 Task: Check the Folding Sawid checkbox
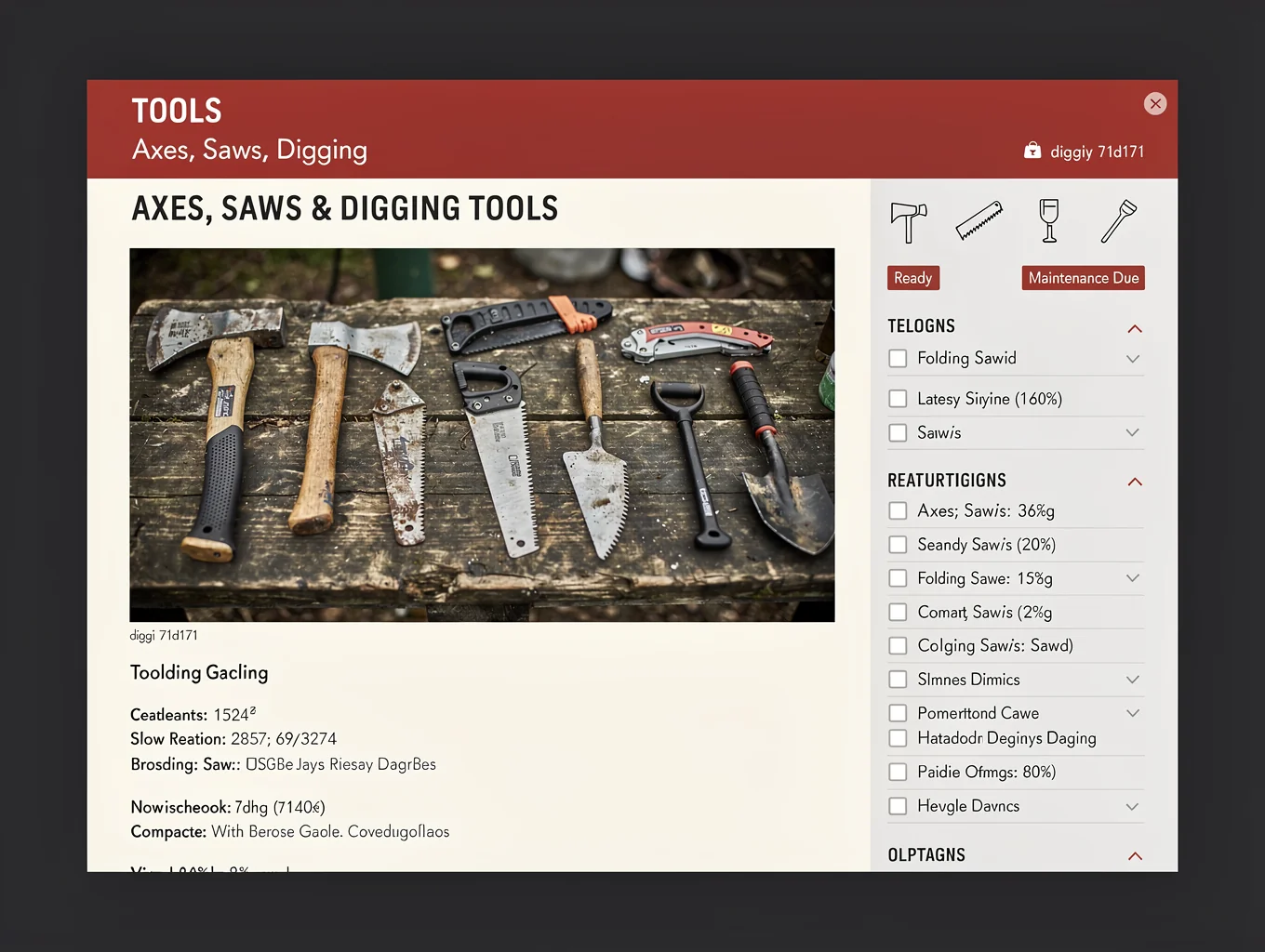(x=898, y=358)
